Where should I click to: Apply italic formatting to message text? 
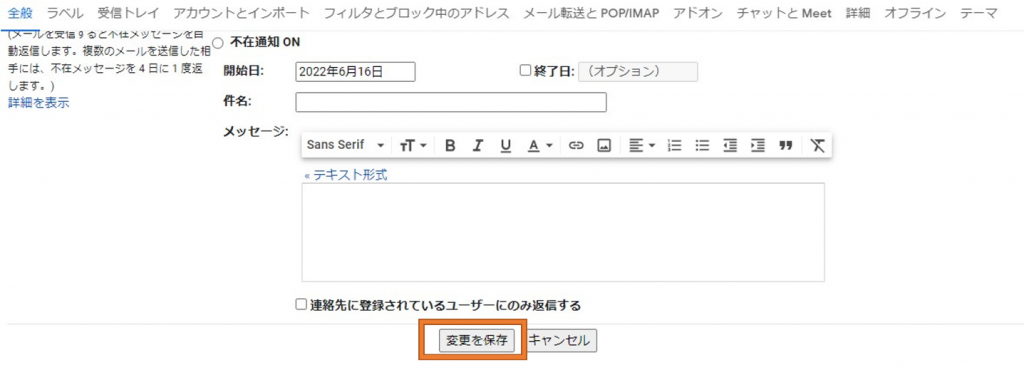(478, 145)
